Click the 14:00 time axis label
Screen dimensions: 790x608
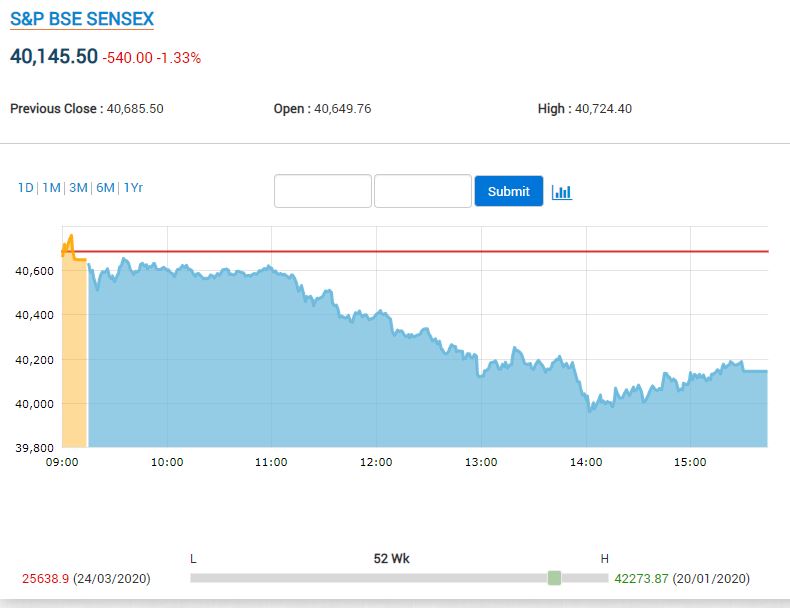(x=586, y=462)
